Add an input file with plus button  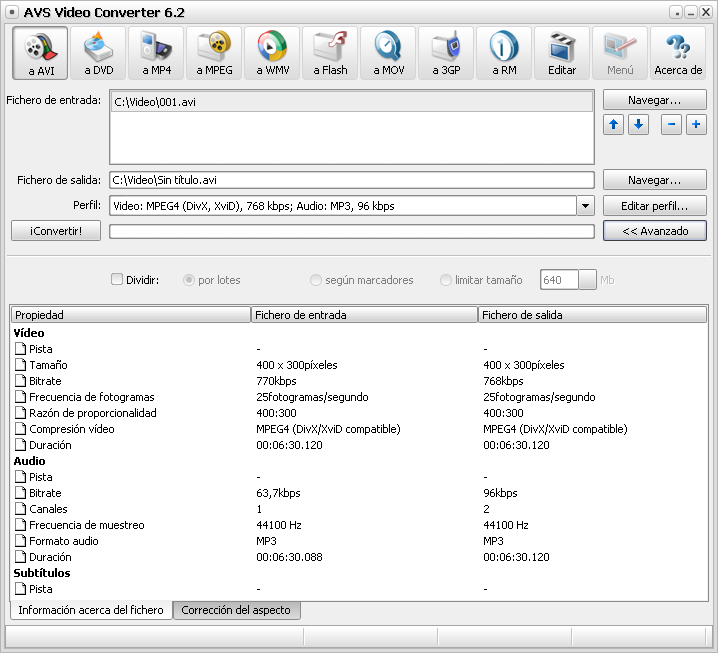(696, 125)
